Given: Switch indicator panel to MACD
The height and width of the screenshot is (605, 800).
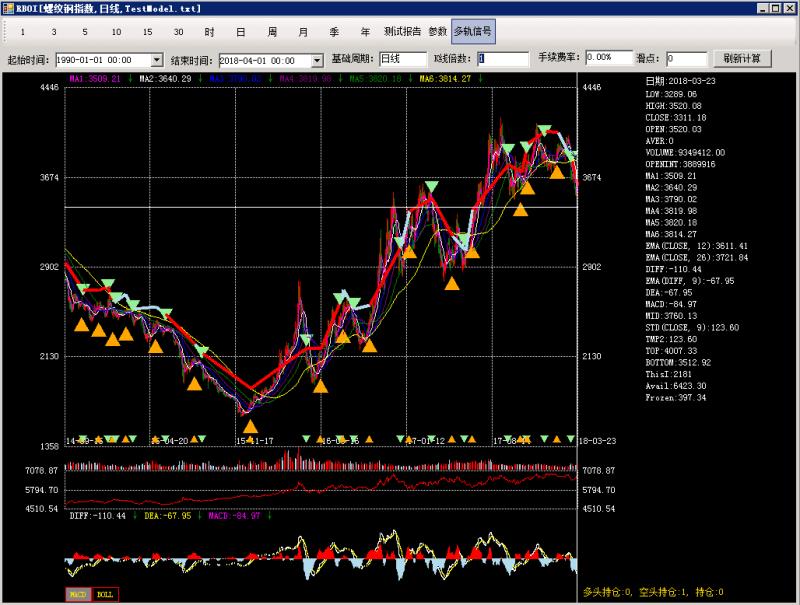Looking at the screenshot, I should coord(77,594).
